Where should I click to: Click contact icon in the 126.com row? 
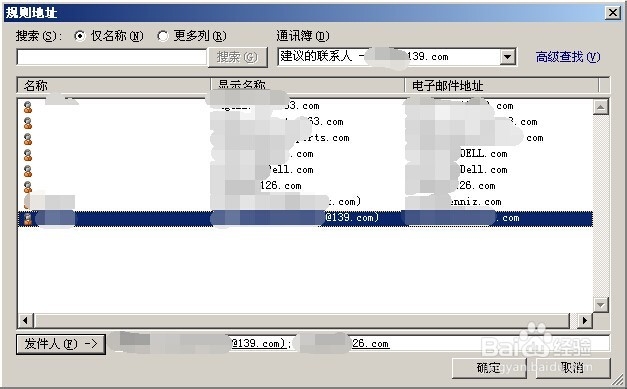(28, 186)
